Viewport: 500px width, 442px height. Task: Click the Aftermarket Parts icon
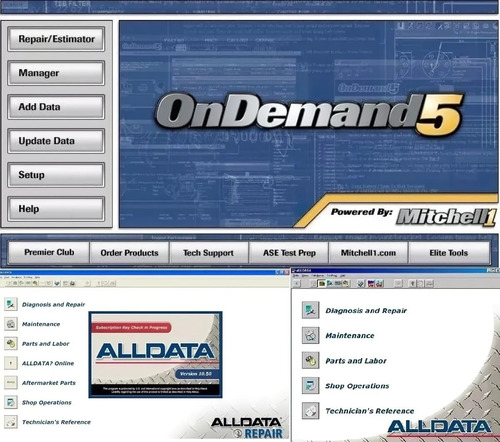[11, 383]
